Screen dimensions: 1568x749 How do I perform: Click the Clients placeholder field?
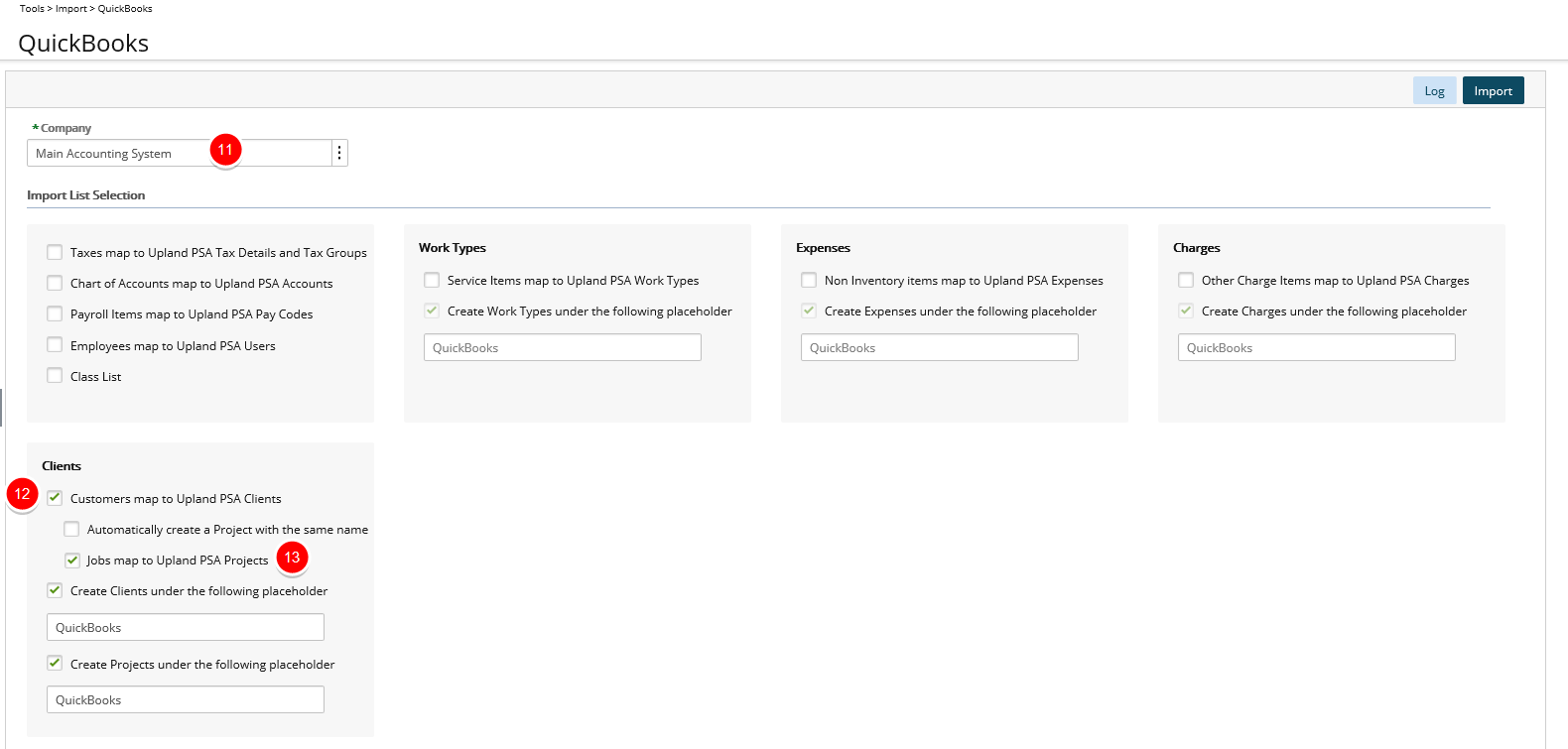(186, 627)
